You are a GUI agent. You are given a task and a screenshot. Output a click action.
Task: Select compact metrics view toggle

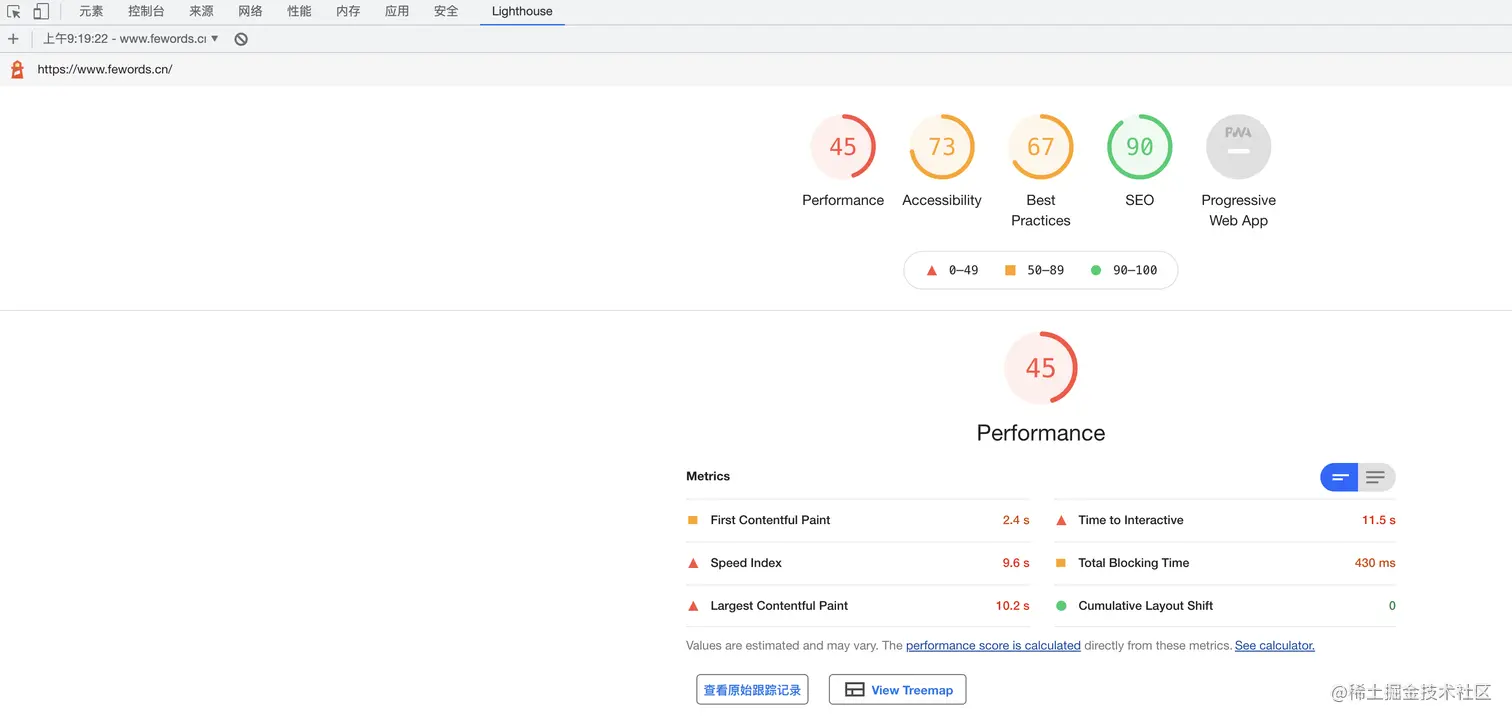[1340, 477]
